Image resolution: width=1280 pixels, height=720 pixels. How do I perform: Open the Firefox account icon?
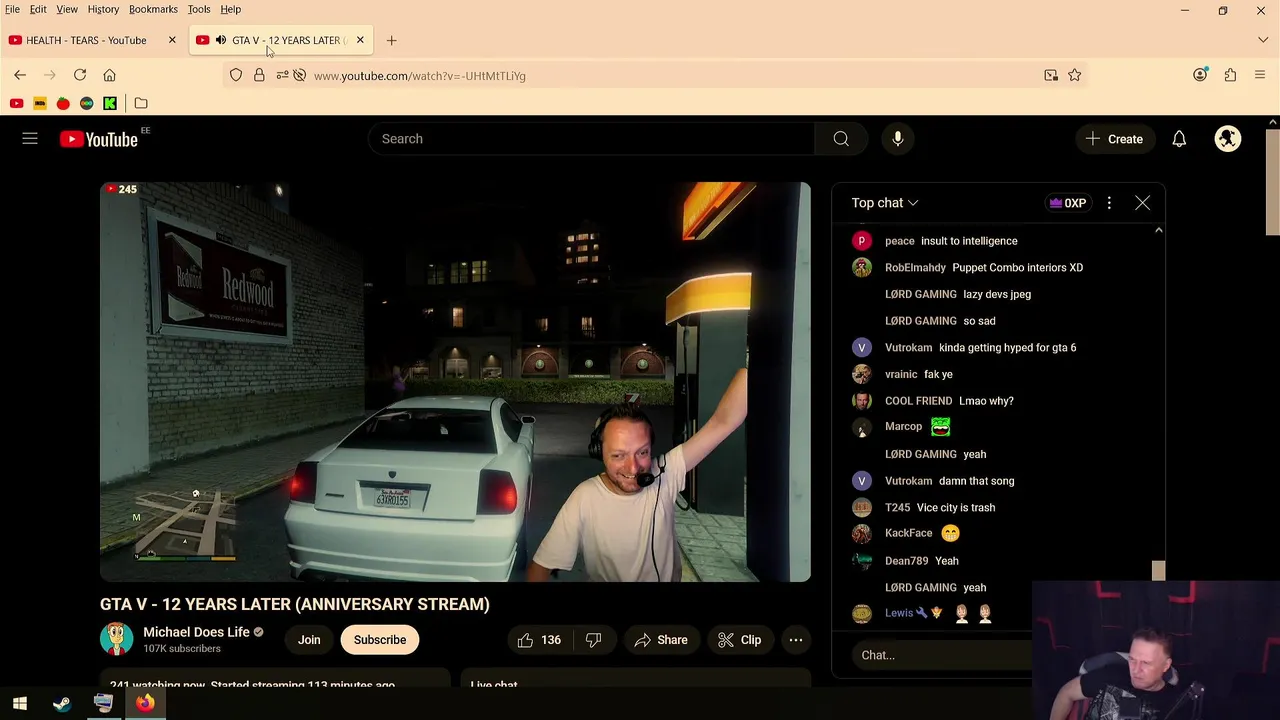pos(1200,75)
